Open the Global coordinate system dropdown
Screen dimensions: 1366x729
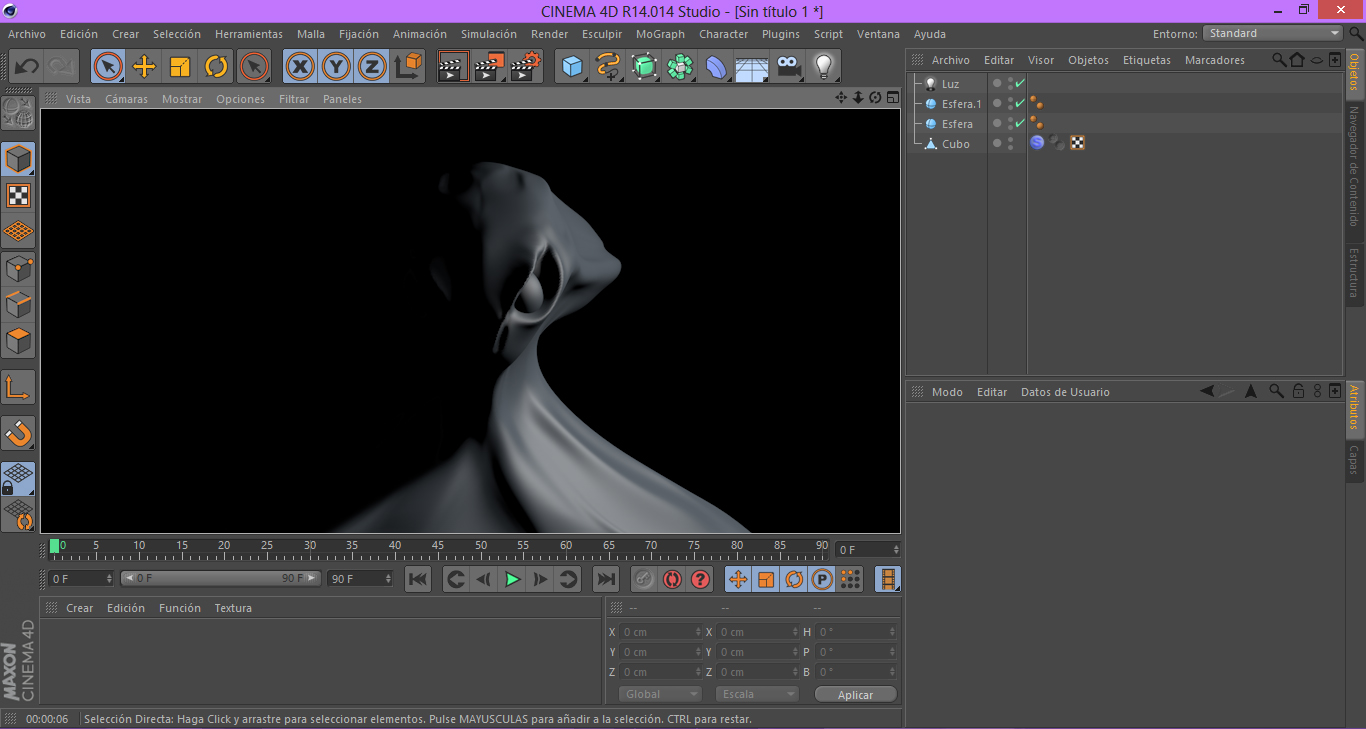[660, 694]
